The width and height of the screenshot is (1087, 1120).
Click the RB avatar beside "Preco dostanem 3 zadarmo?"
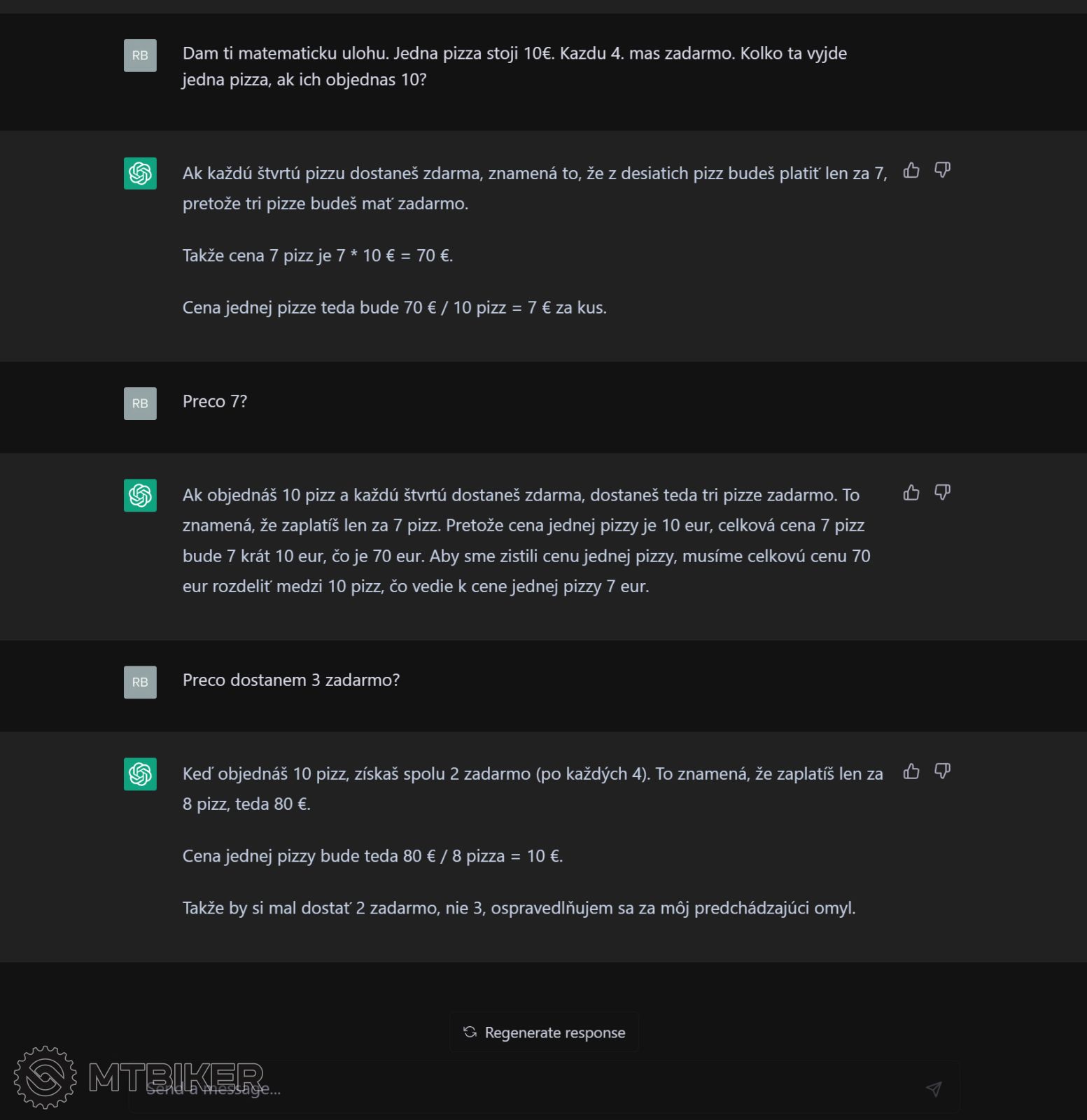click(x=140, y=682)
